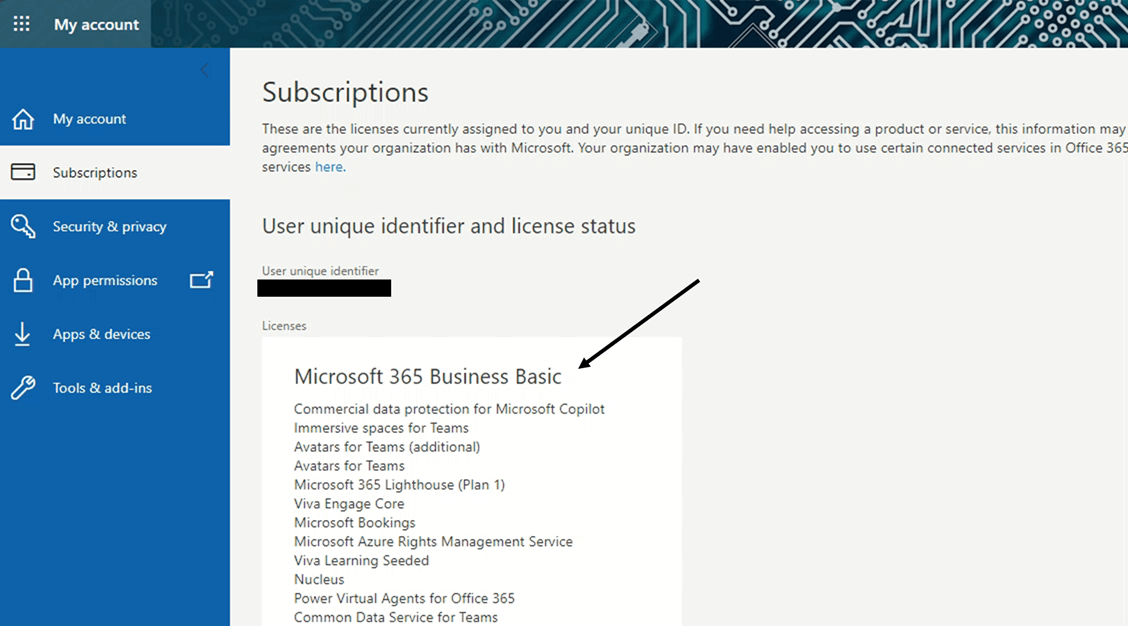Click 'Viva Engage Core' entry
Image resolution: width=1129 pixels, height=627 pixels.
349,504
